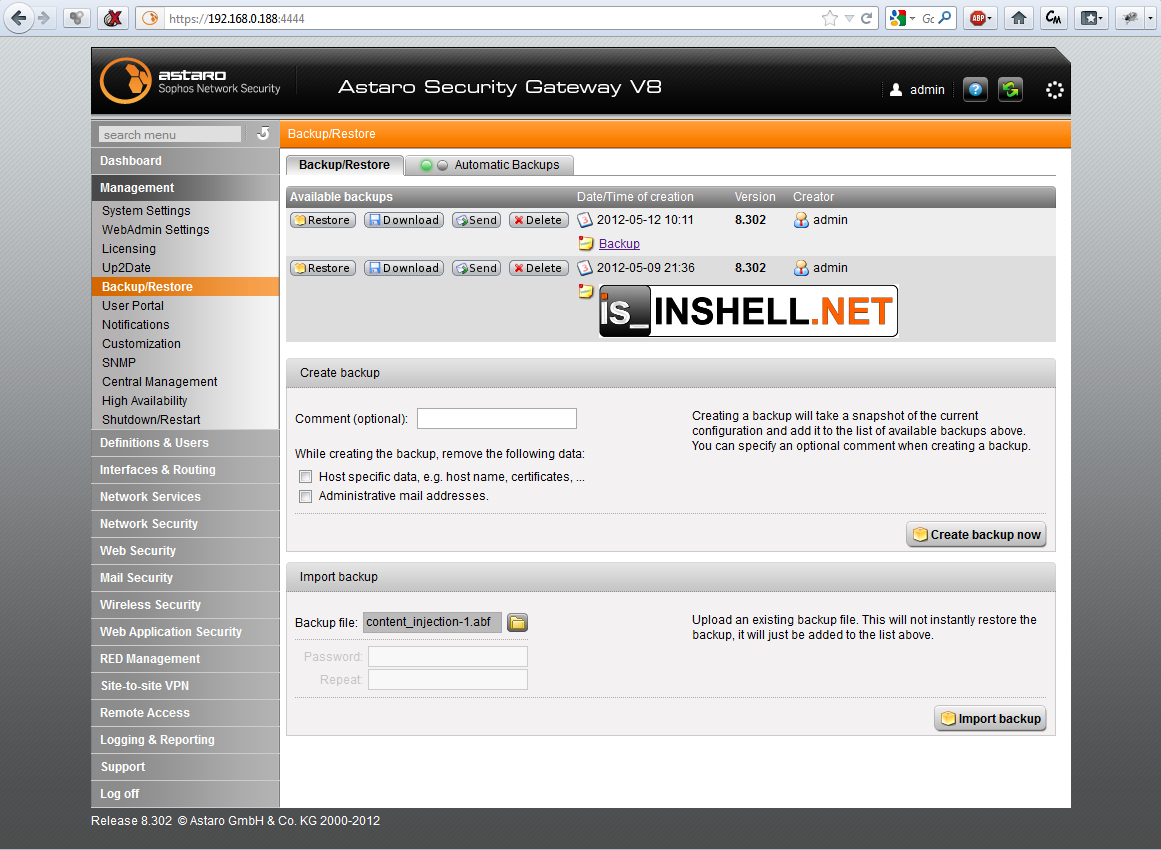
Task: Toggle Administrative mail addresses checkbox
Action: pos(305,496)
